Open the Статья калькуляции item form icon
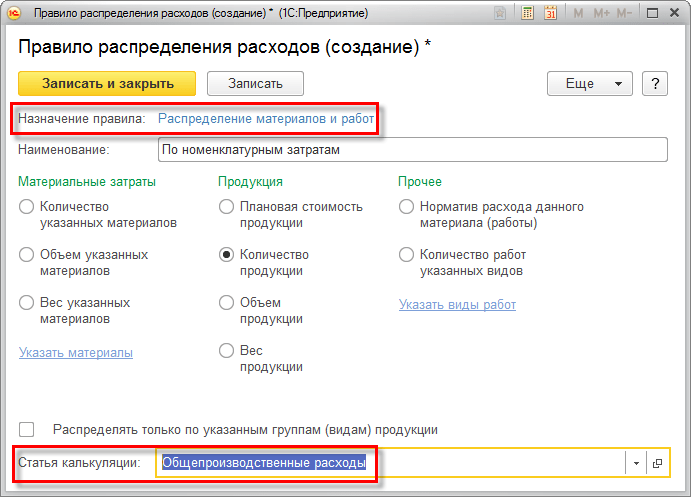 [x=656, y=463]
